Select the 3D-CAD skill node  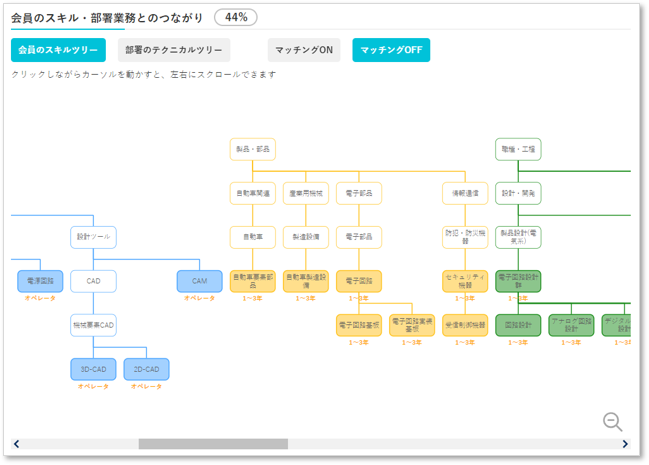93,369
